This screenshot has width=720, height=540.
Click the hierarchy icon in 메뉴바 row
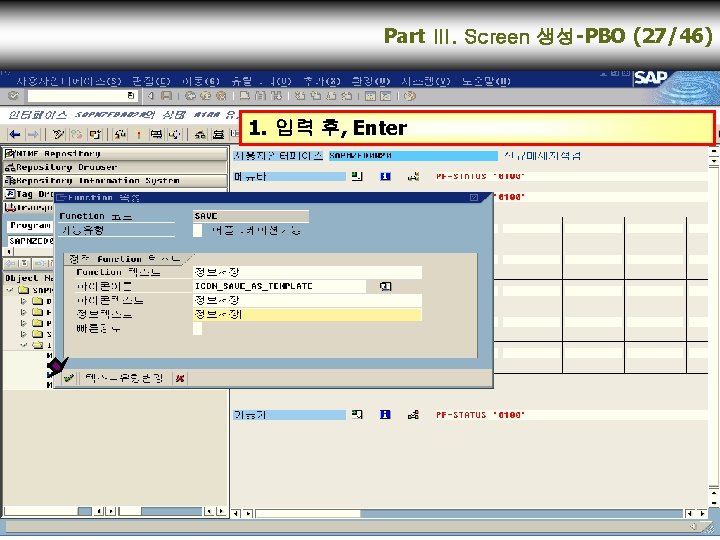click(413, 176)
